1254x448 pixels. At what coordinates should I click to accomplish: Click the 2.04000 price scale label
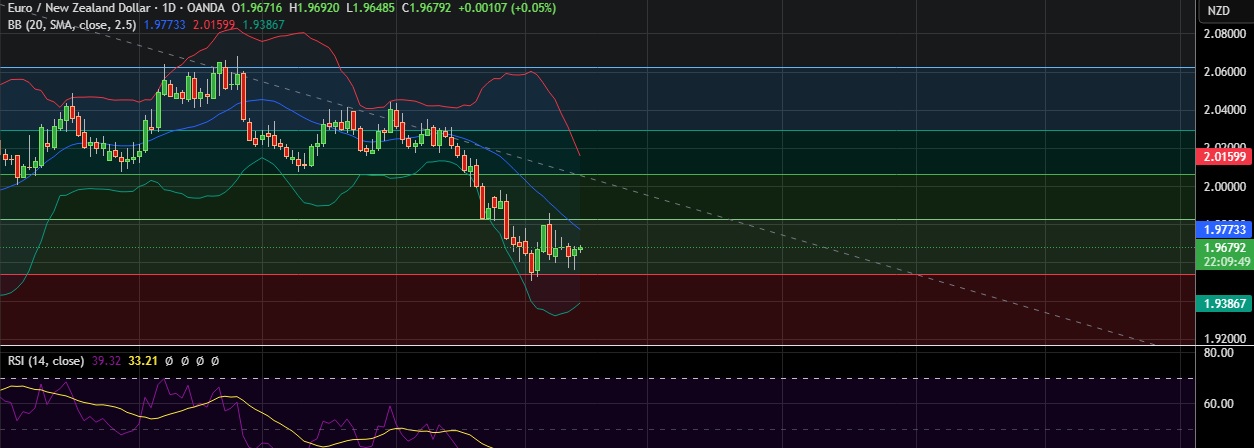pyautogui.click(x=1224, y=110)
